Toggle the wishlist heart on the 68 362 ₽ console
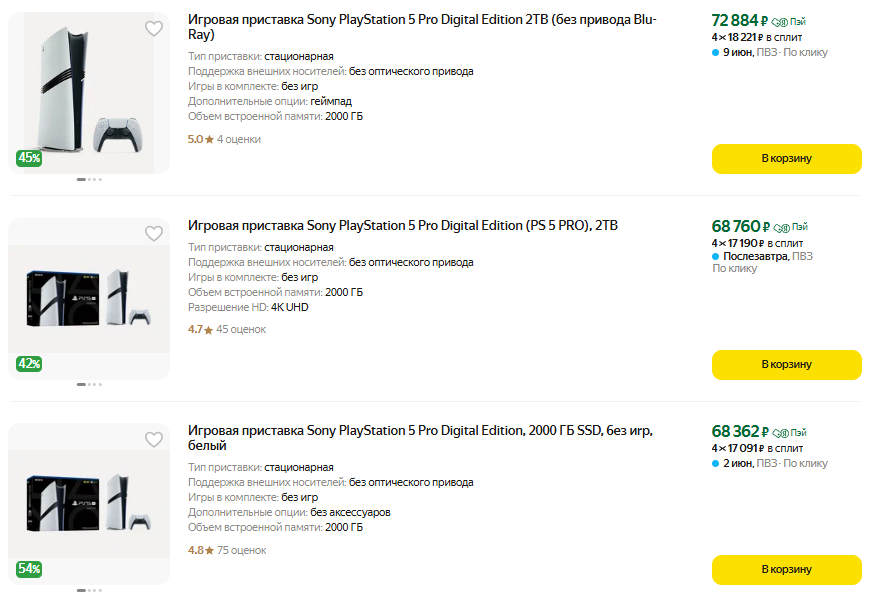The image size is (874, 593). [x=153, y=440]
